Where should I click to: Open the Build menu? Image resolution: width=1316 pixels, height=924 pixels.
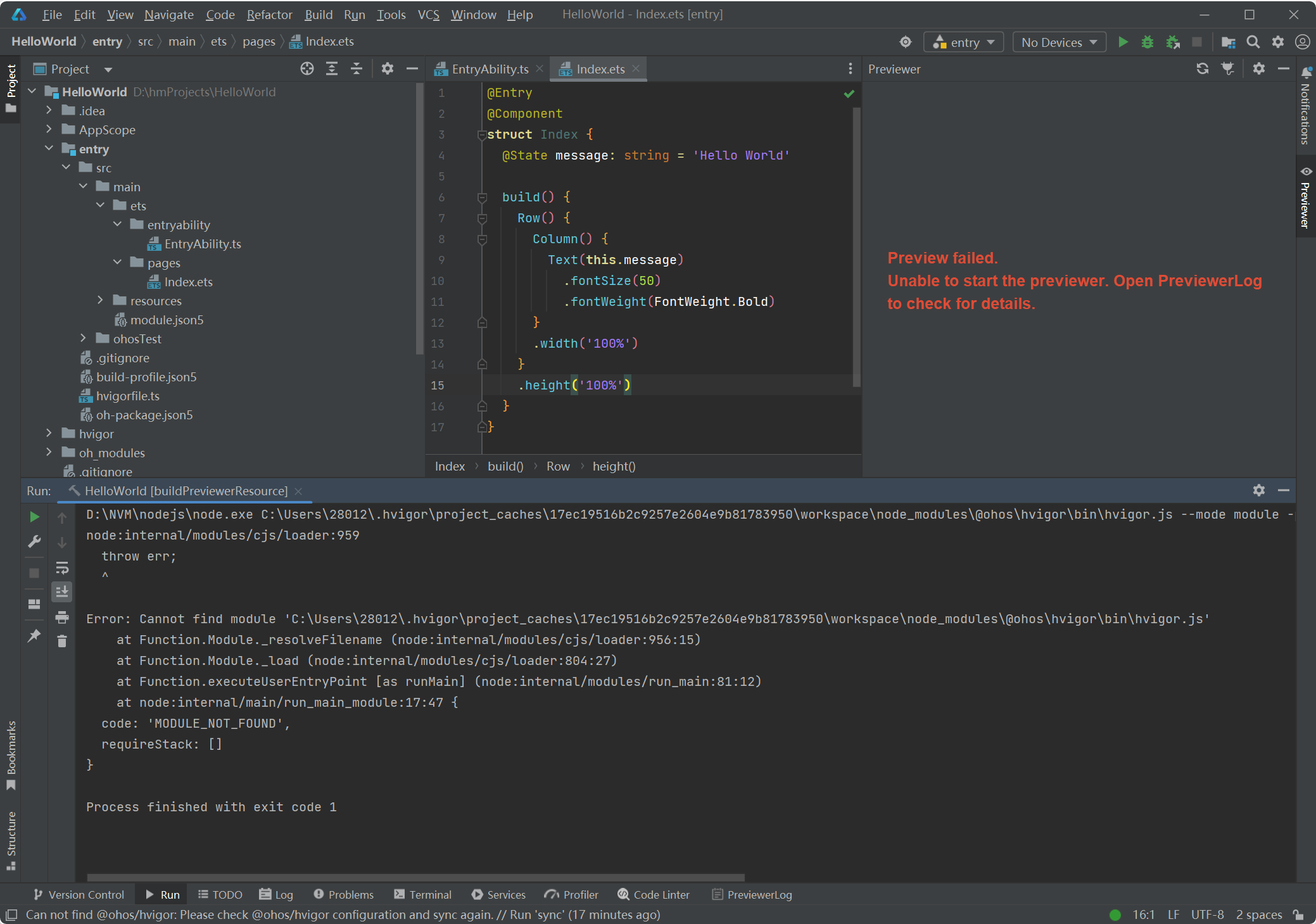(x=319, y=15)
